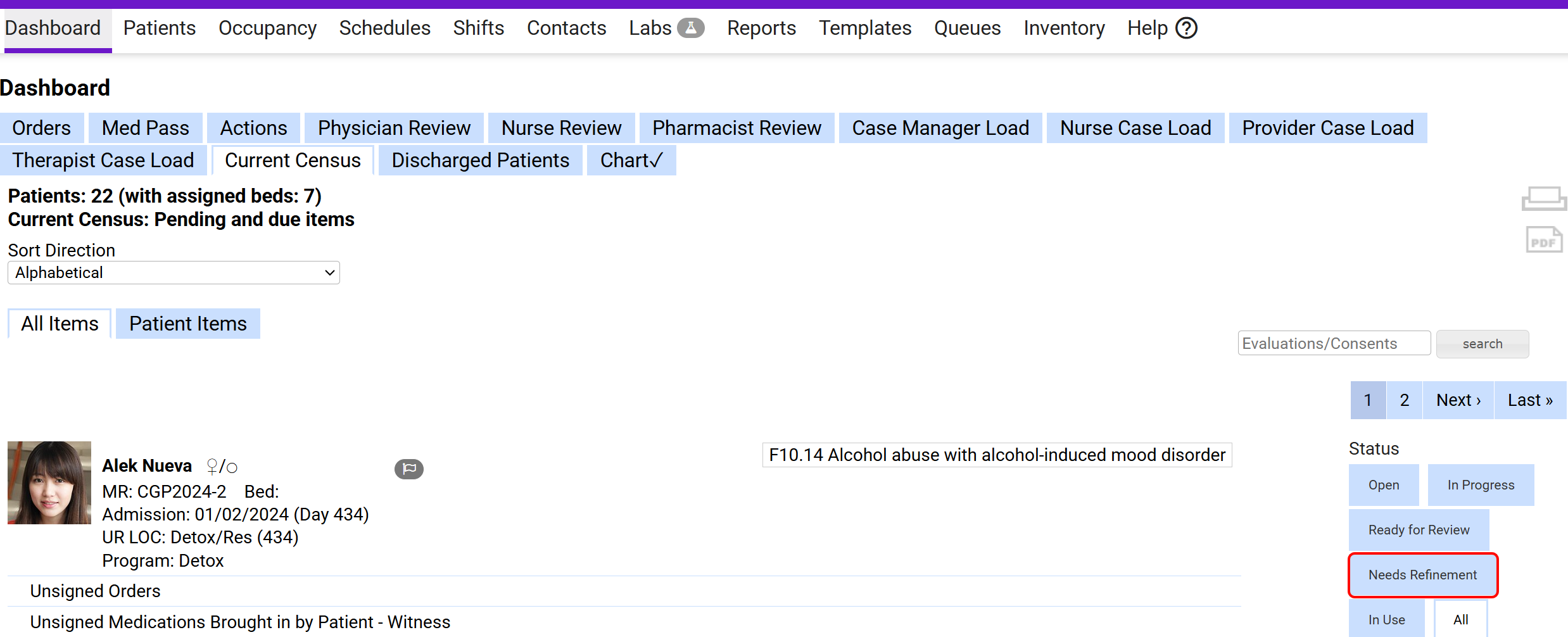Click the flag icon beside Alek Nueva

(x=409, y=469)
